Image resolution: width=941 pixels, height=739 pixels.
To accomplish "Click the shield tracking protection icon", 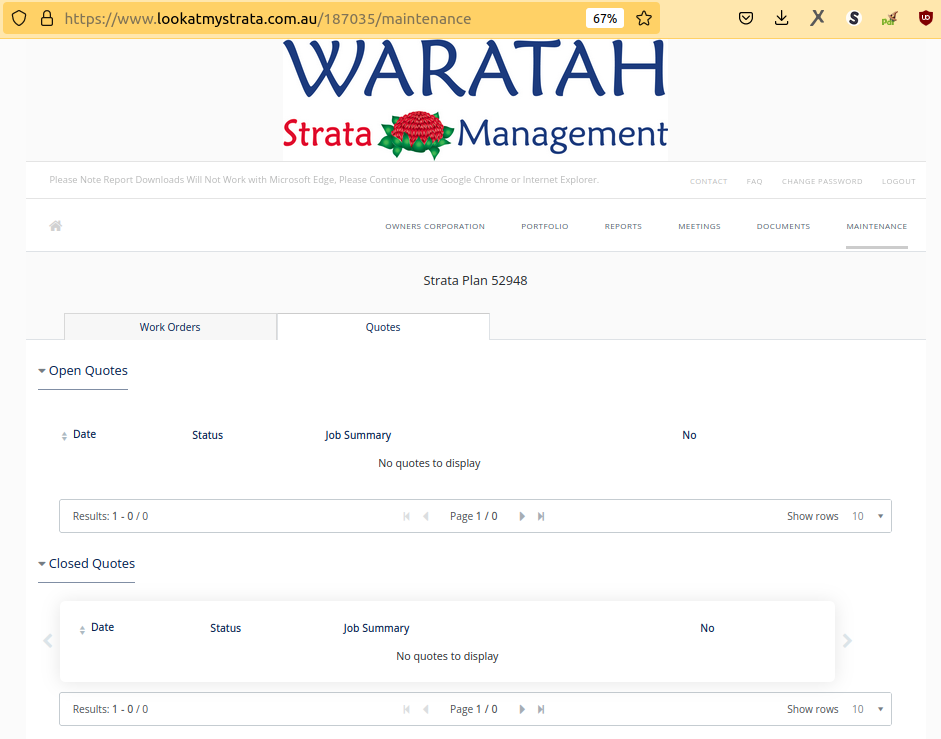I will [x=19, y=18].
